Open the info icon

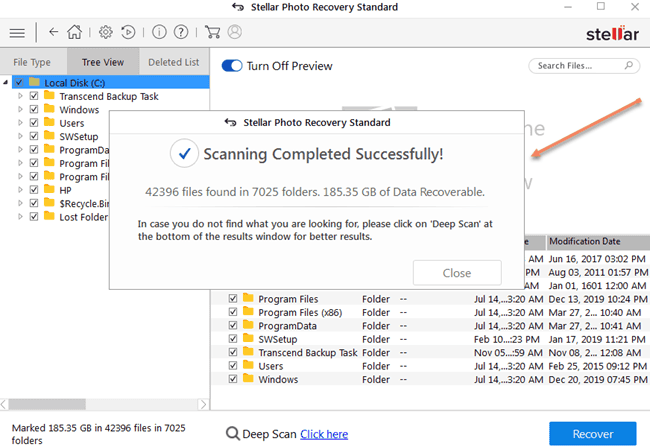(x=159, y=32)
